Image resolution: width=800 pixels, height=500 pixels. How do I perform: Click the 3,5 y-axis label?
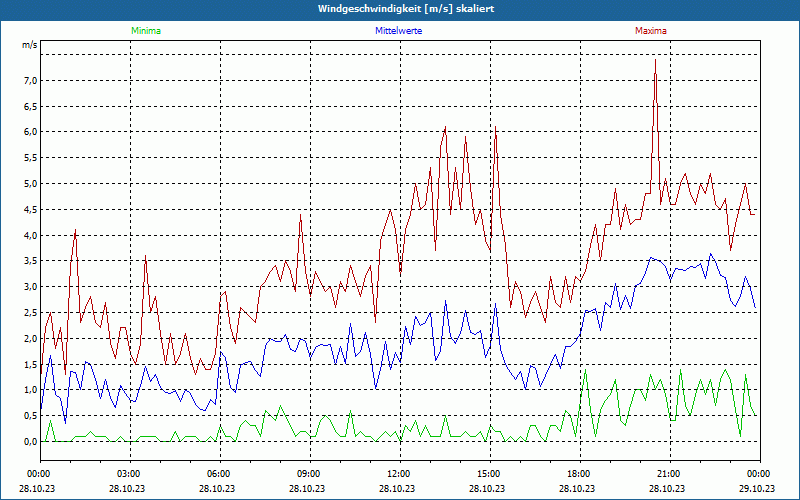(x=30, y=261)
